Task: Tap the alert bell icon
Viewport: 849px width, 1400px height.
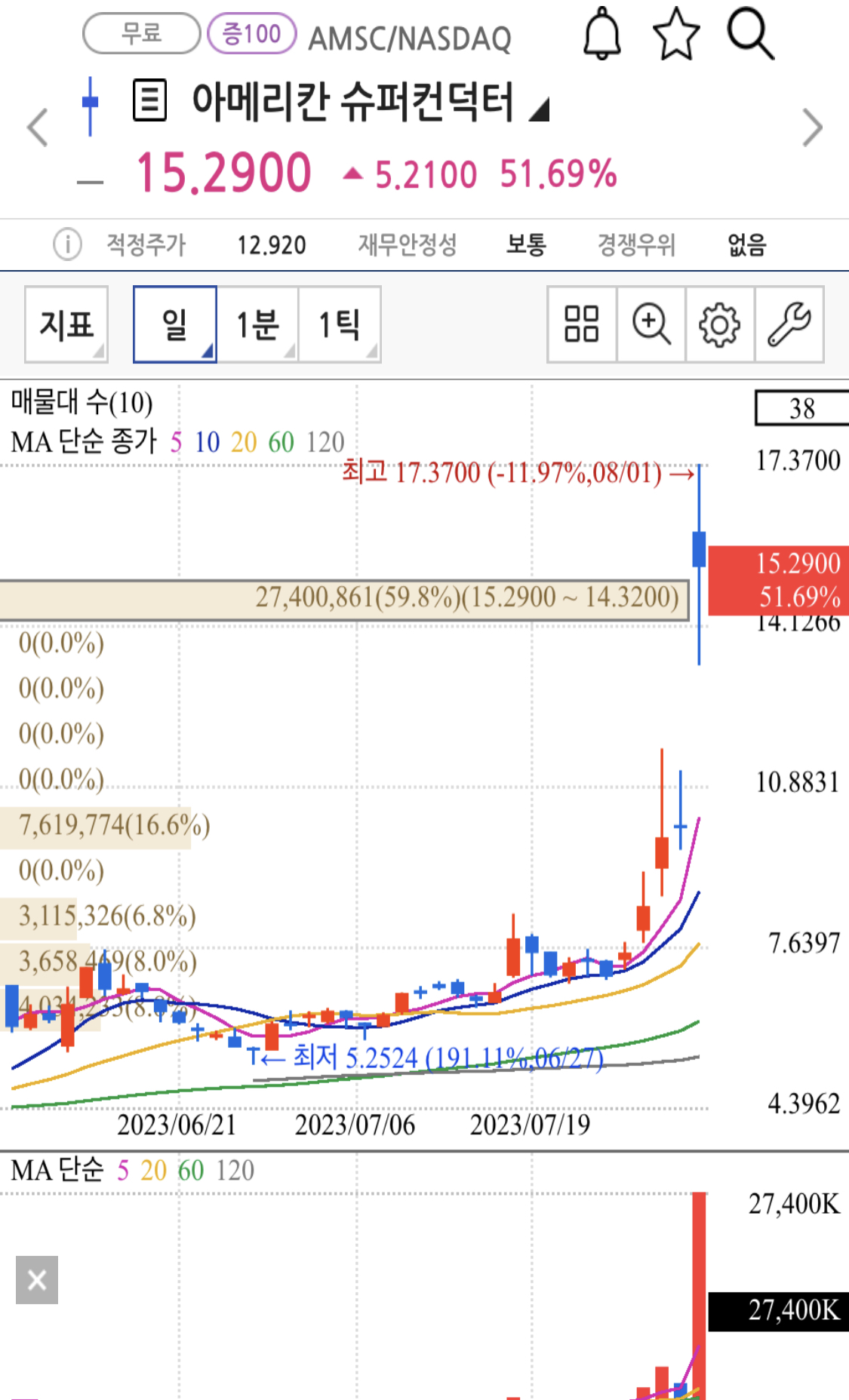Action: [x=602, y=33]
